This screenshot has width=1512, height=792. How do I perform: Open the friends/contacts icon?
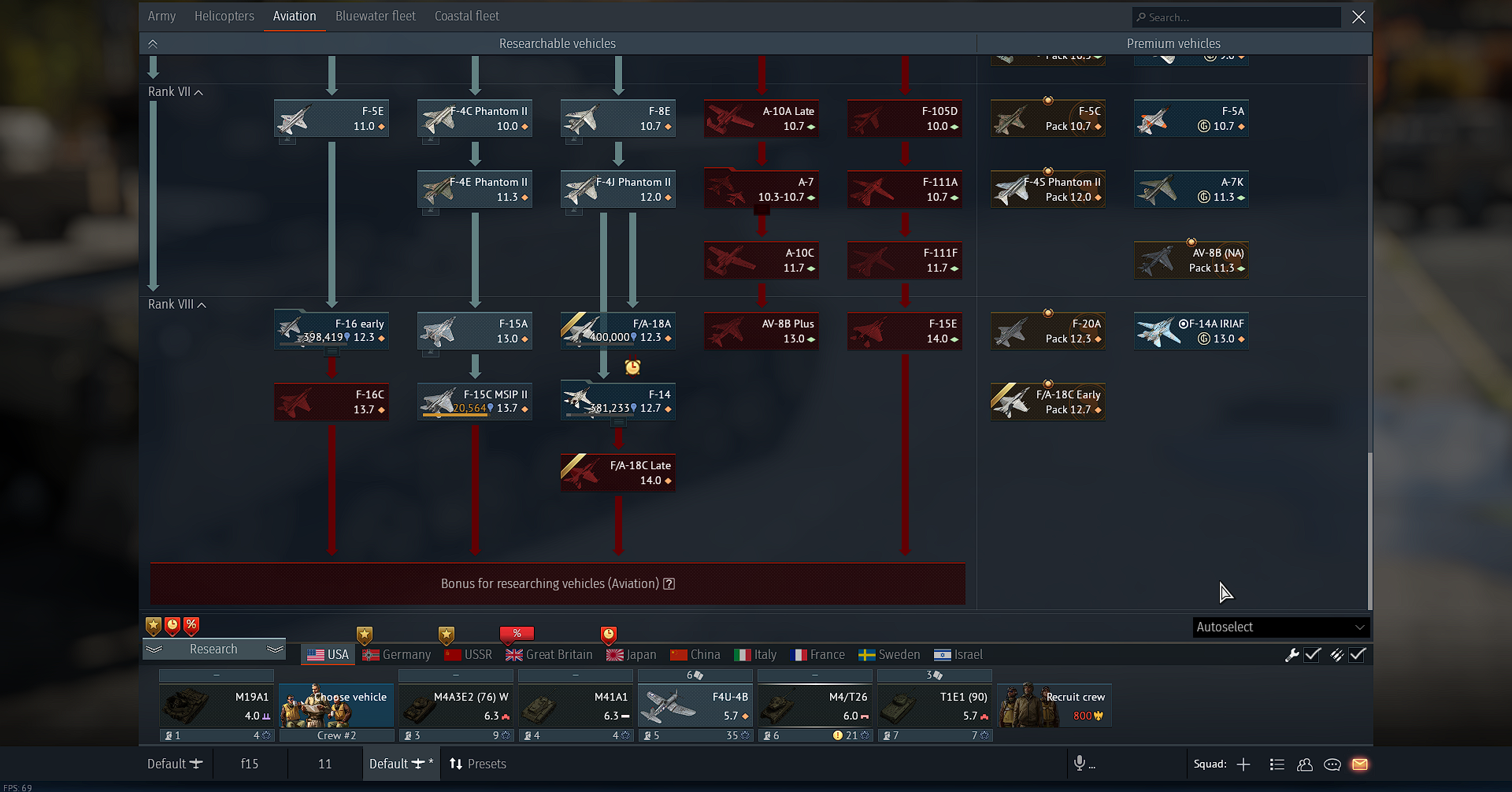1304,764
